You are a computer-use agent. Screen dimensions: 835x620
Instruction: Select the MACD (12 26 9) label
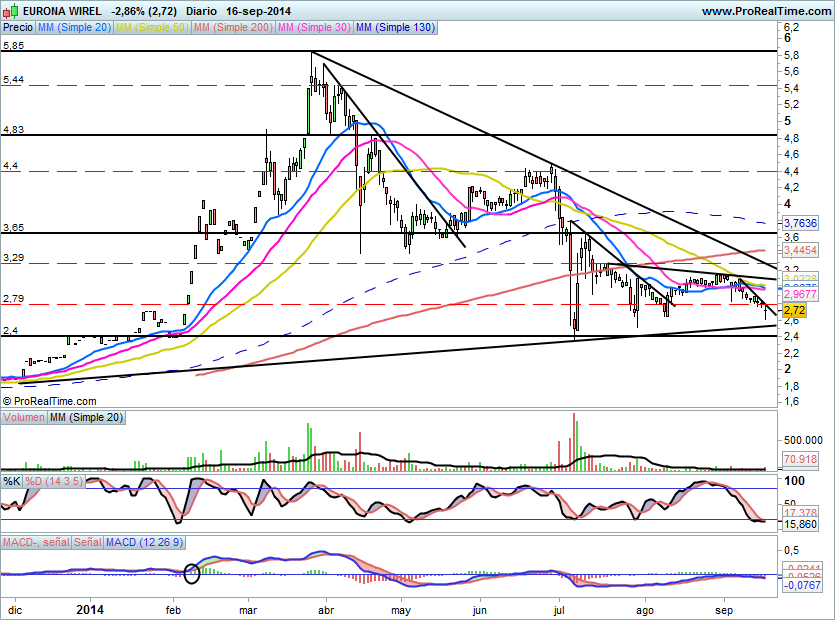tap(144, 542)
